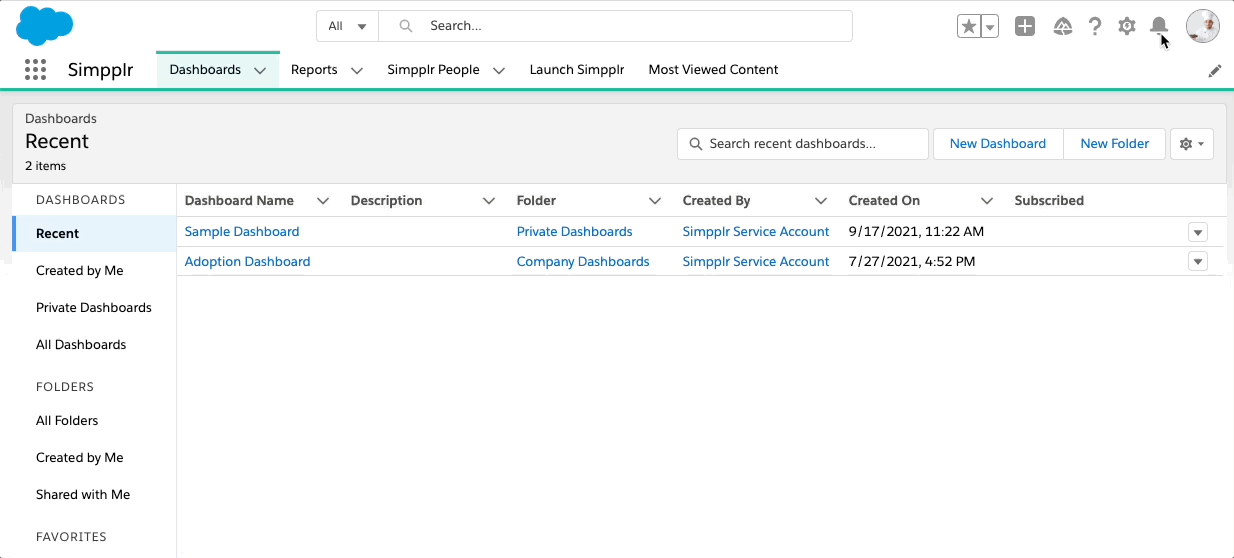Viewport: 1234px width, 558px height.
Task: Expand the Reports tab chevron menu
Action: 356,71
